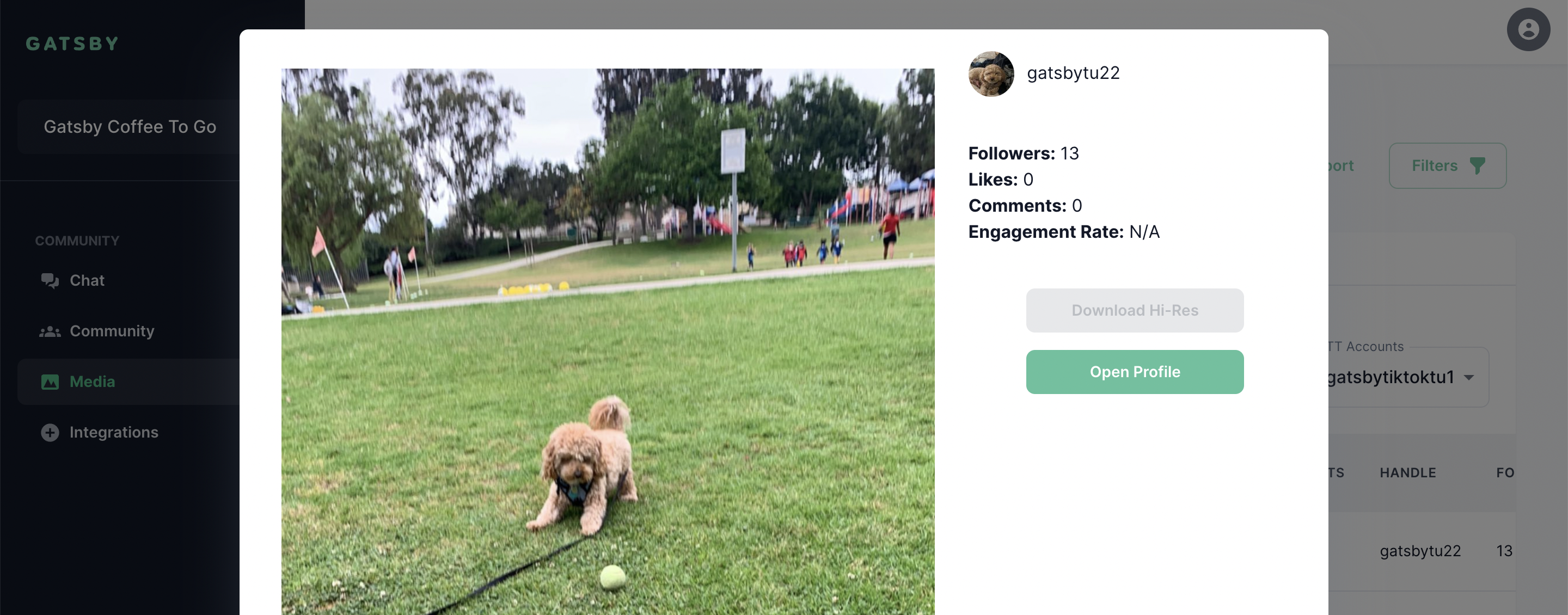Click the Chat speech bubbles icon
Image resolution: width=1568 pixels, height=615 pixels.
[x=50, y=280]
